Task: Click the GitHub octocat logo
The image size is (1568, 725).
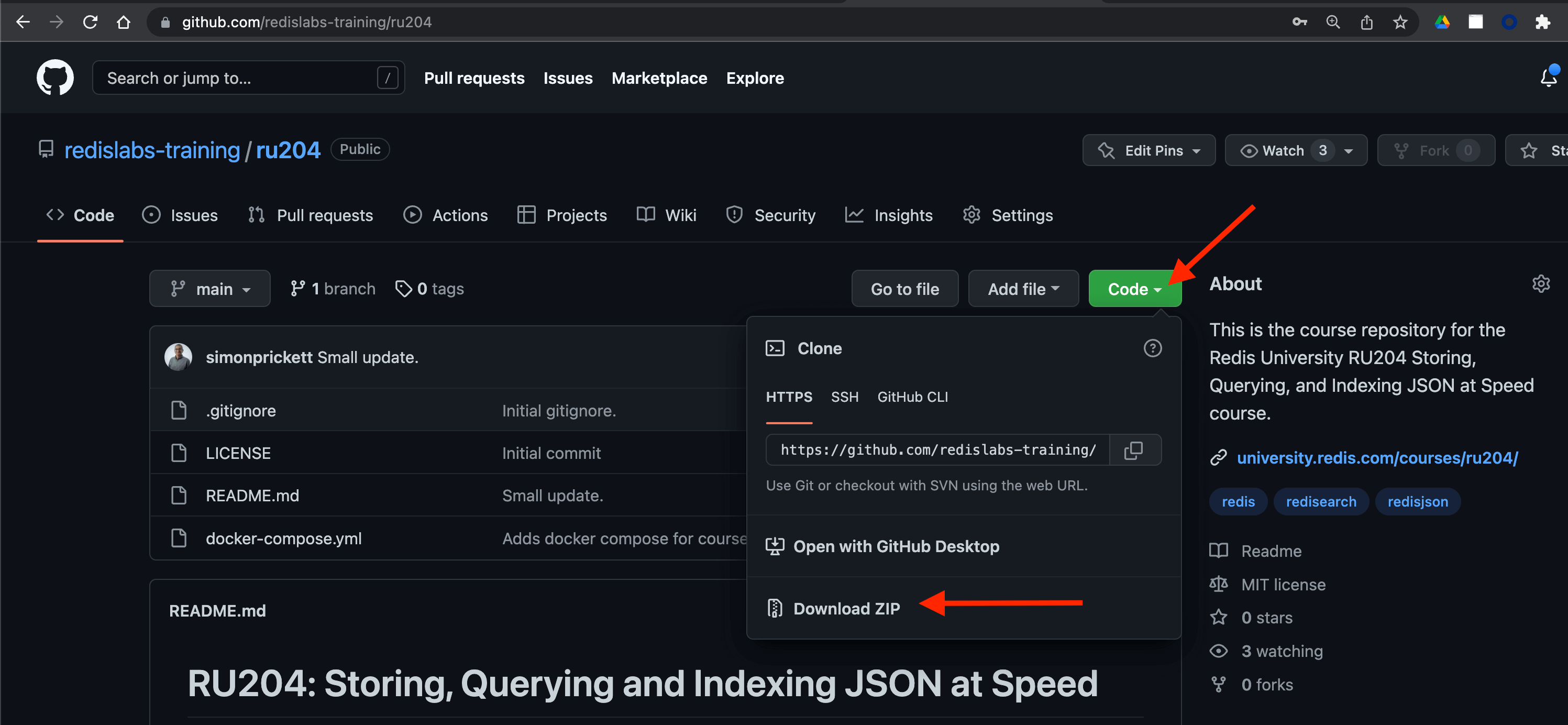Action: (55, 78)
